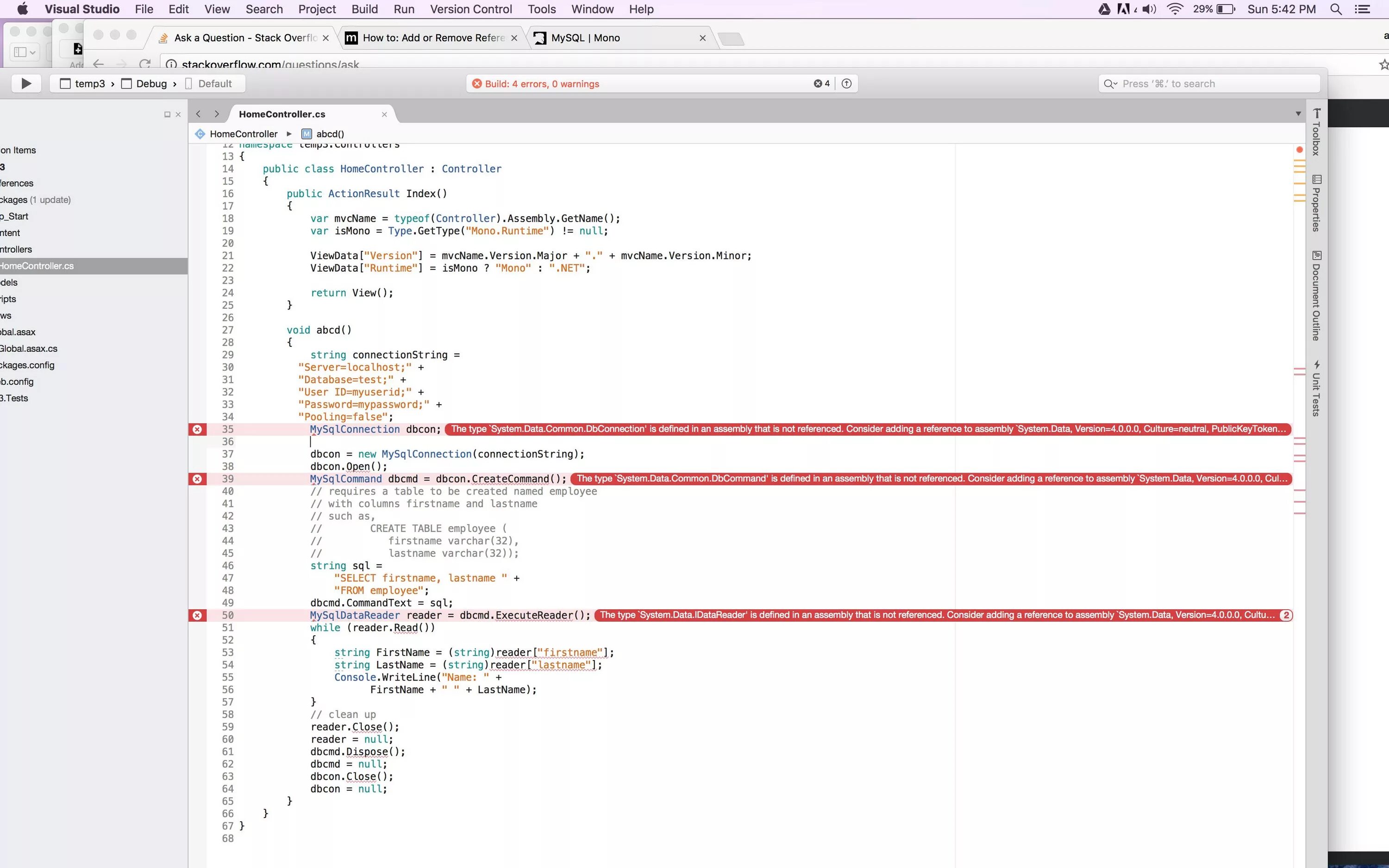This screenshot has height=868, width=1389.
Task: Select the Packages (1 update) folder
Action: click(x=36, y=200)
